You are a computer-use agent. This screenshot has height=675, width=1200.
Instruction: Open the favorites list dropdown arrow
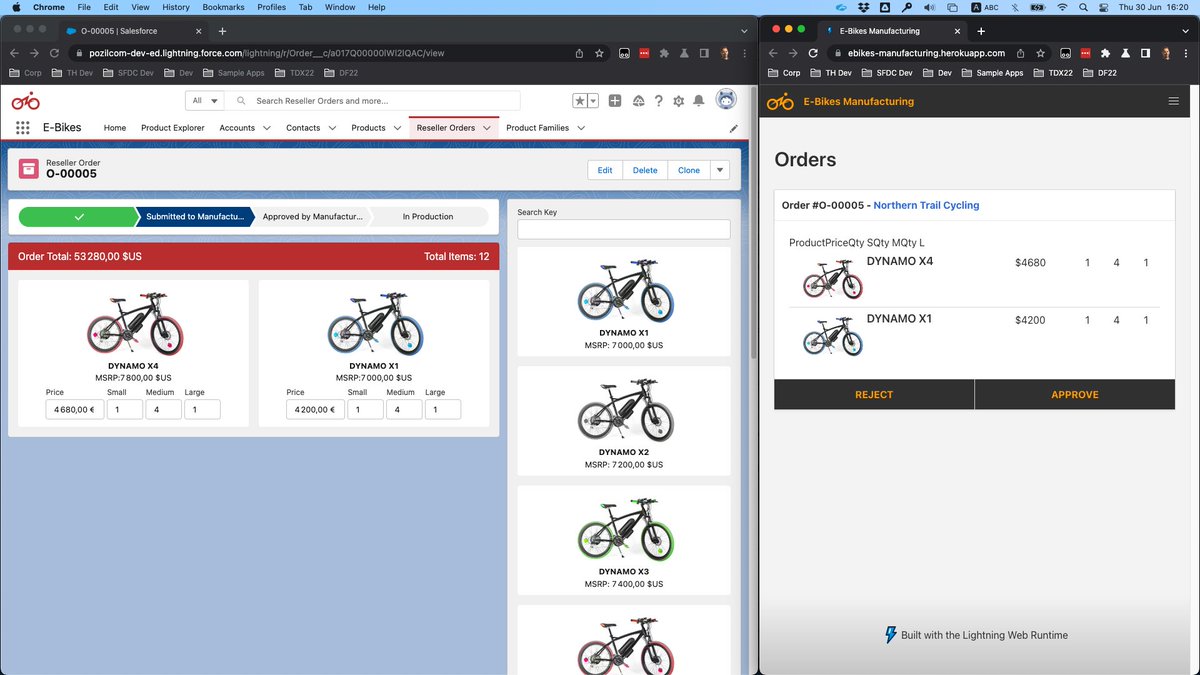[593, 101]
